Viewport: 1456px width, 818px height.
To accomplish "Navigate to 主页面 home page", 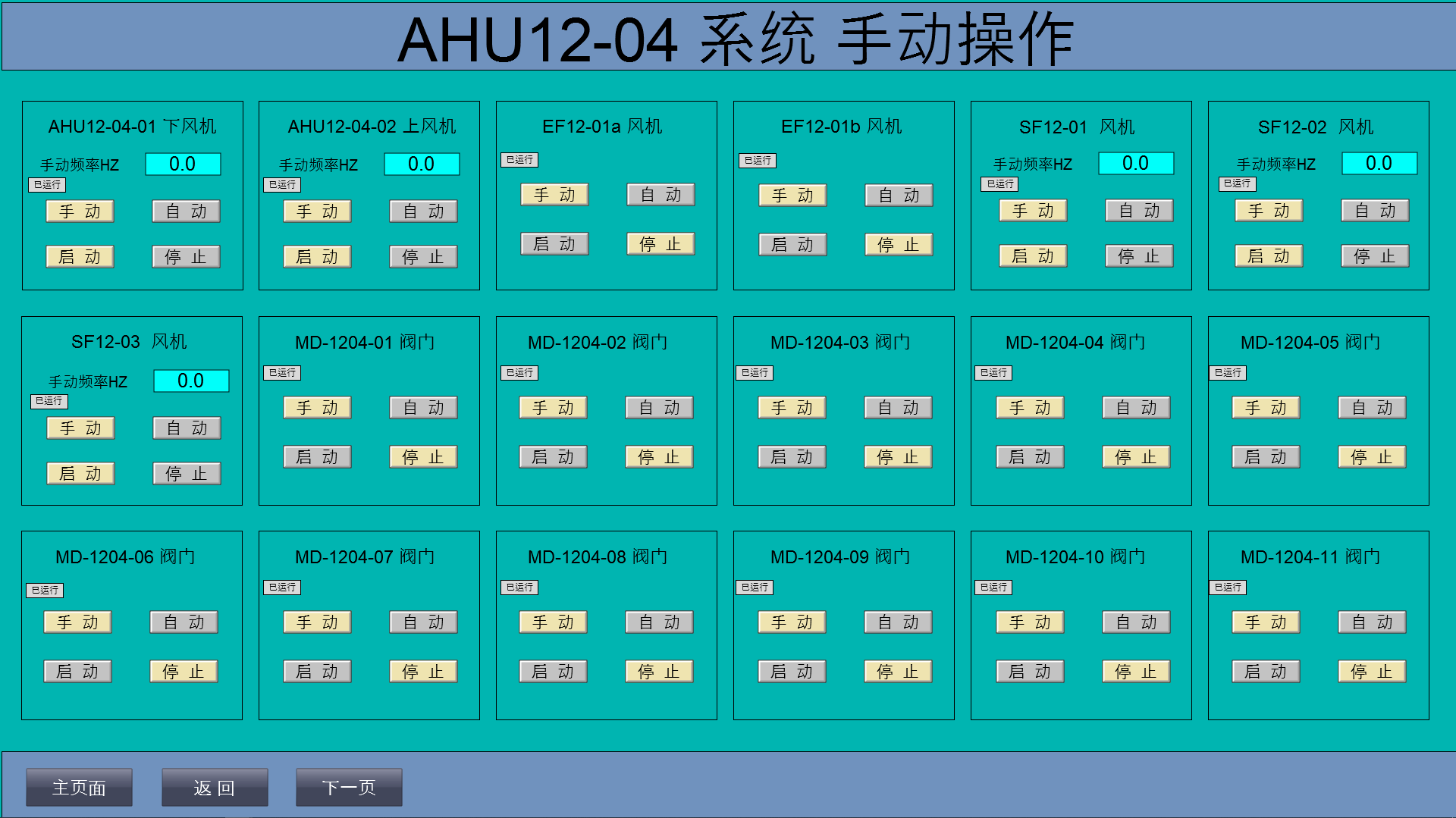I will pyautogui.click(x=79, y=787).
